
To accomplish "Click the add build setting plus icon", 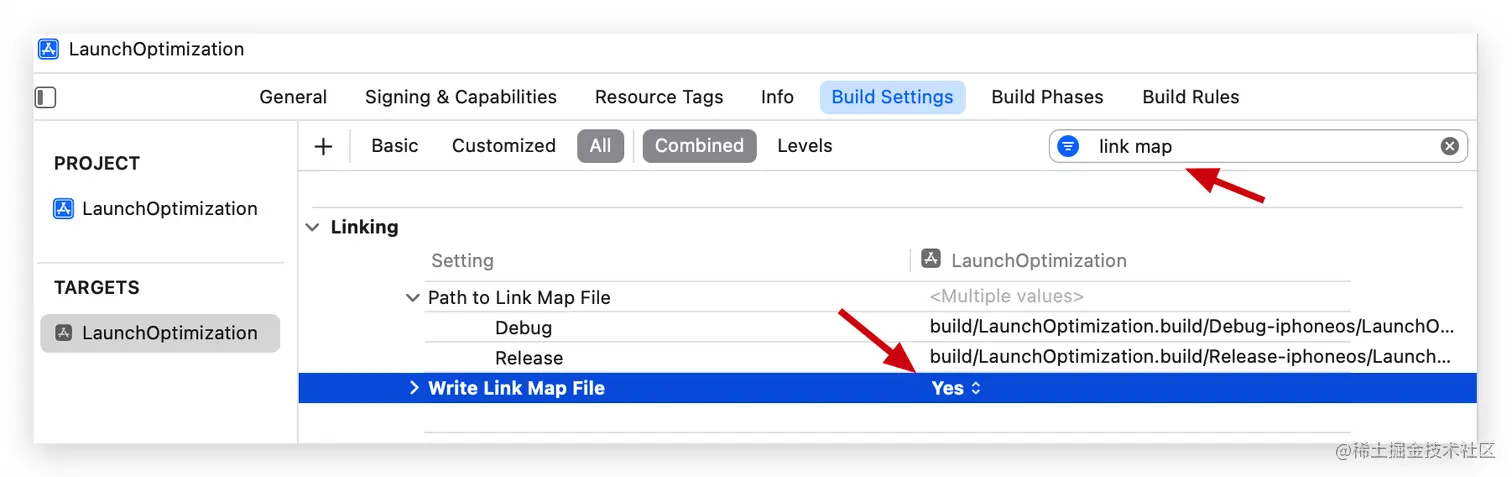I will (x=323, y=146).
